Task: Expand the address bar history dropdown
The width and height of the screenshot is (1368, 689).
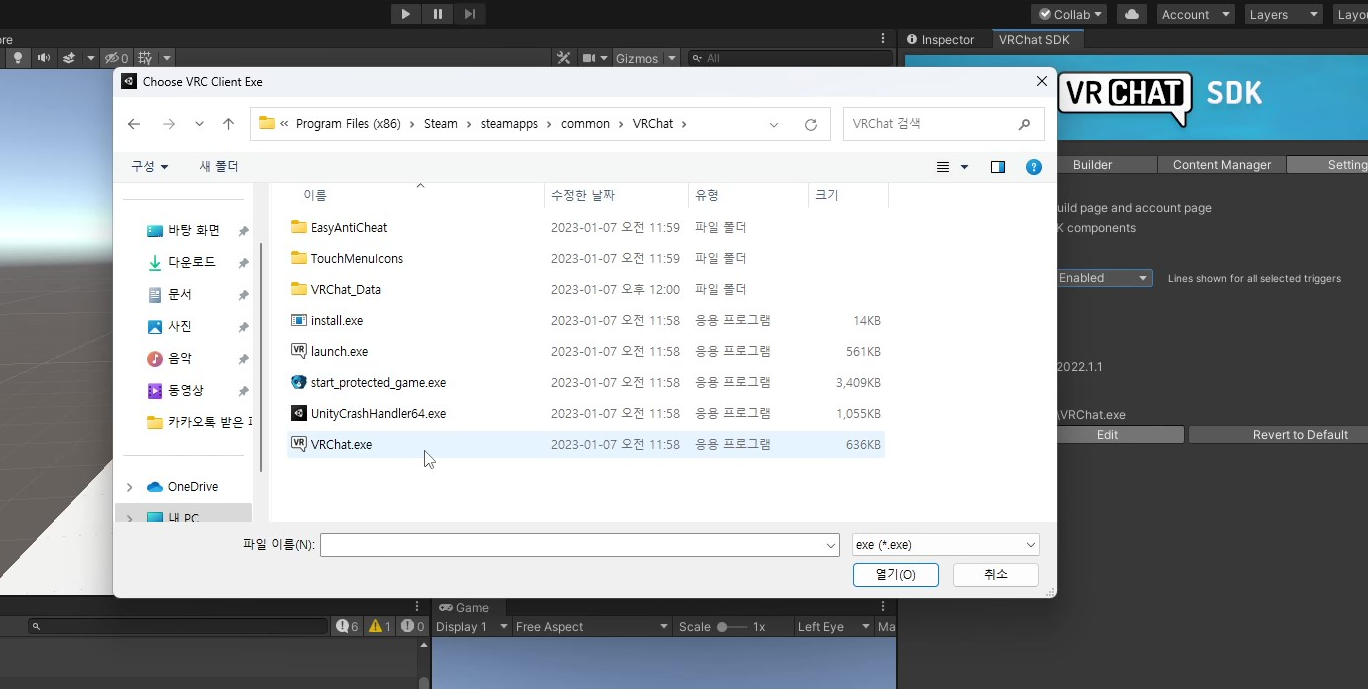Action: point(774,124)
